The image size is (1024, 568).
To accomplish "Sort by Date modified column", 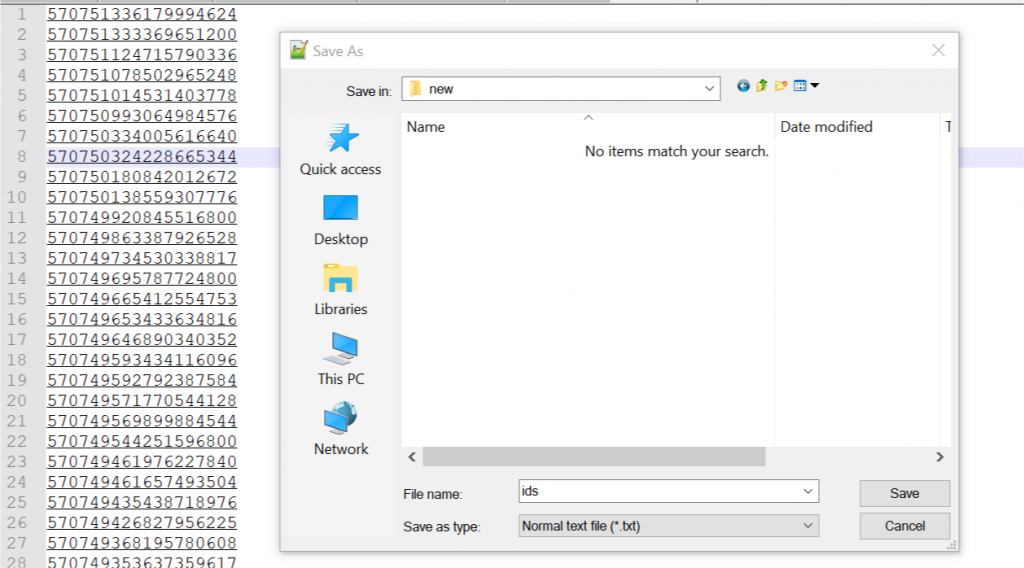I will click(x=826, y=127).
